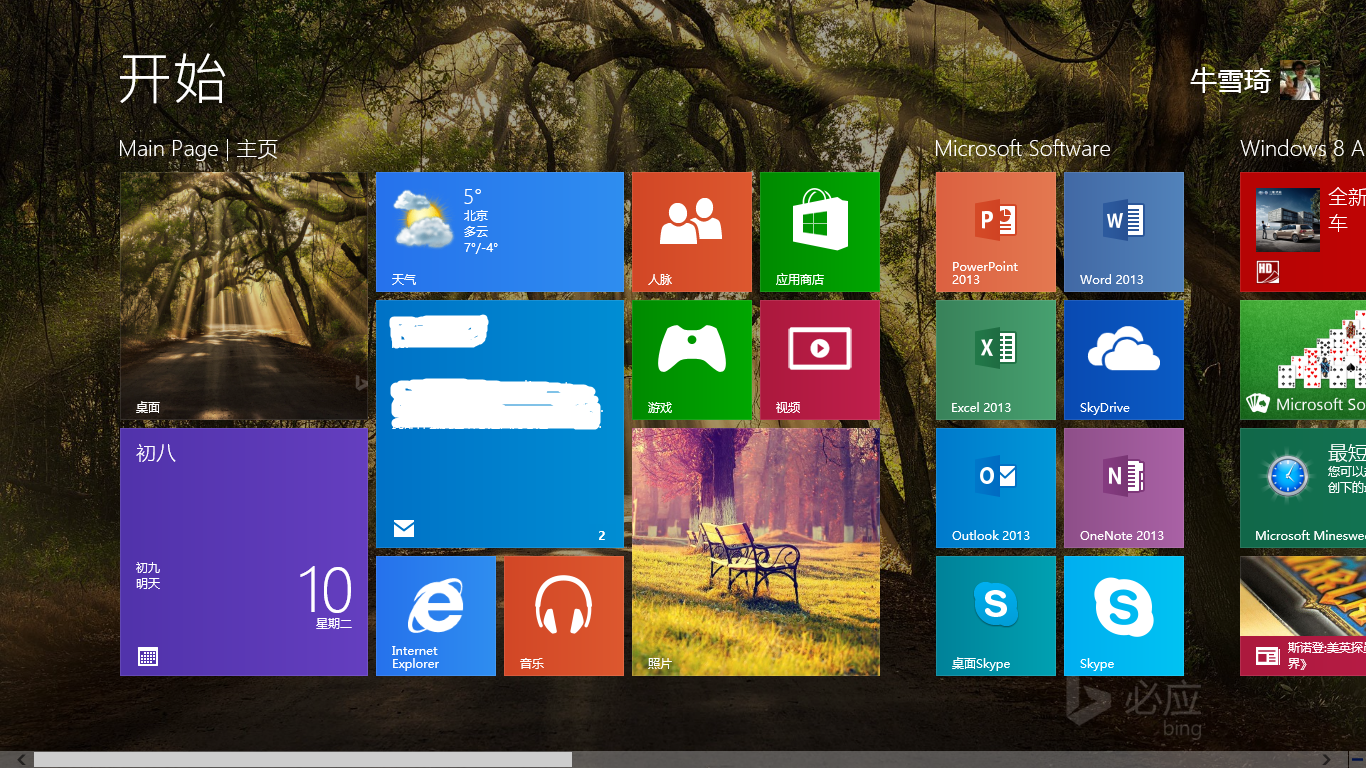Start Outlook 2013

pos(994,487)
